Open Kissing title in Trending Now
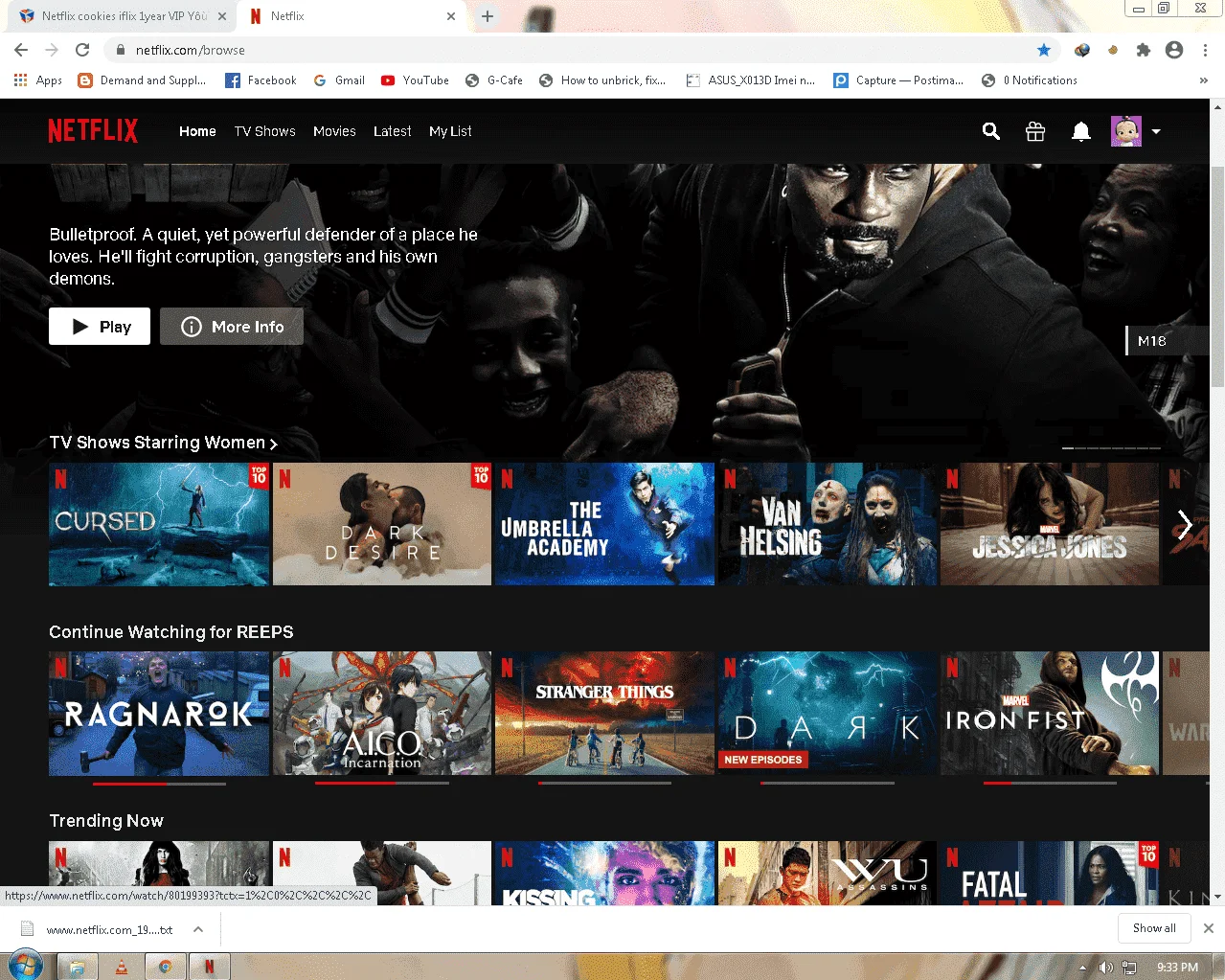This screenshot has width=1225, height=980. coord(605,873)
